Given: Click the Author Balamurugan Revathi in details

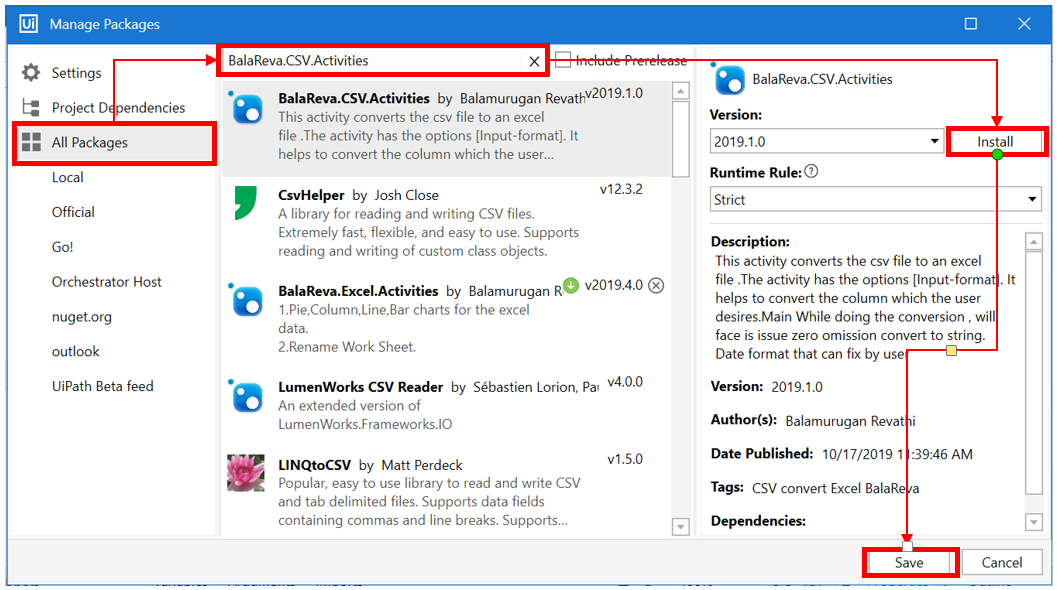Looking at the screenshot, I should 850,421.
